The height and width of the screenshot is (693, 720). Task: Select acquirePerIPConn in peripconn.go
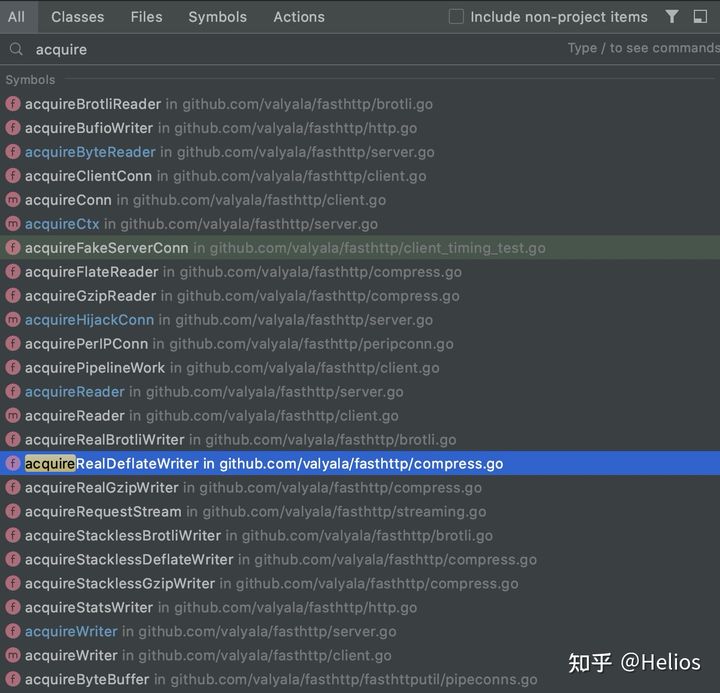point(360,344)
